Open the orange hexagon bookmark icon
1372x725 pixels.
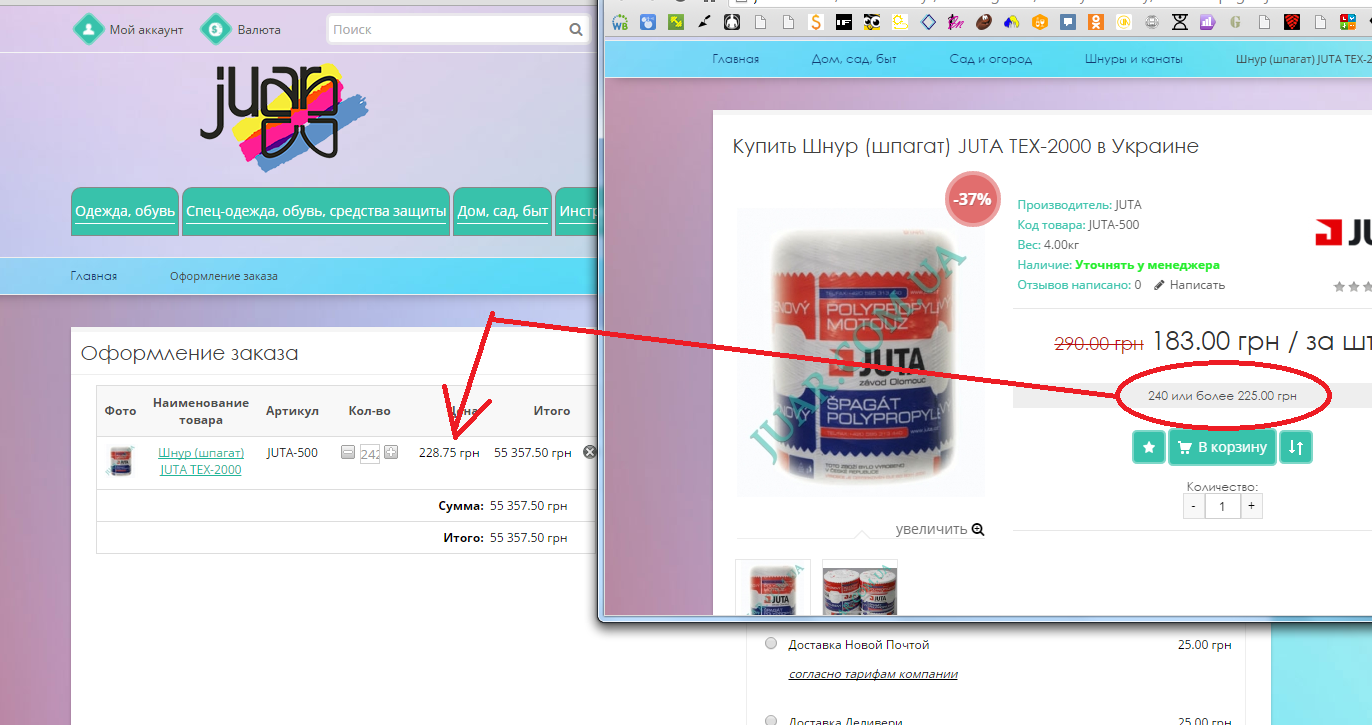click(x=1040, y=22)
